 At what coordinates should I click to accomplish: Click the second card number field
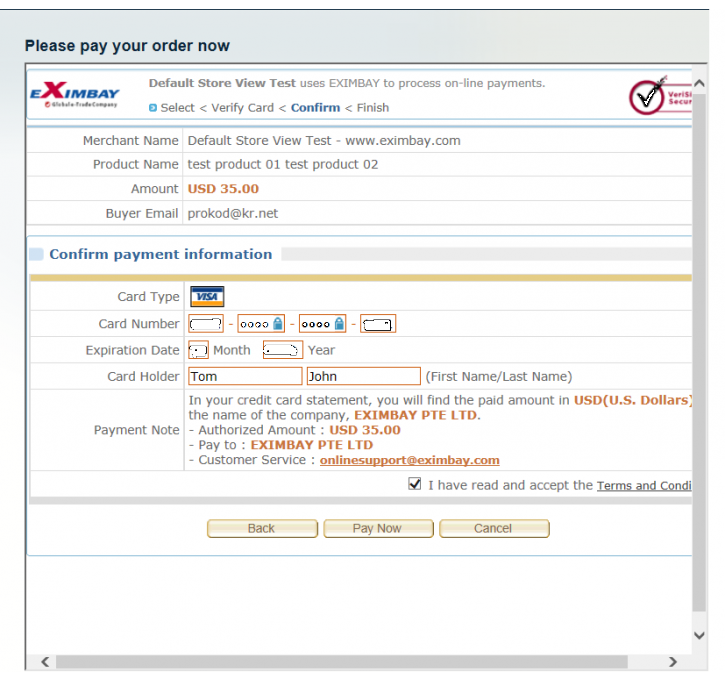click(261, 324)
